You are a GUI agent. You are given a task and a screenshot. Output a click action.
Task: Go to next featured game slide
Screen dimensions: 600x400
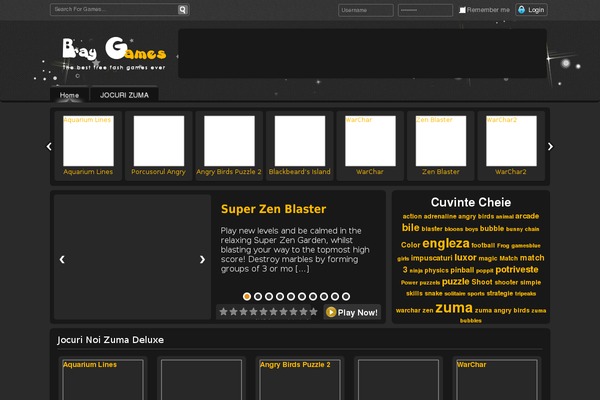[202, 260]
